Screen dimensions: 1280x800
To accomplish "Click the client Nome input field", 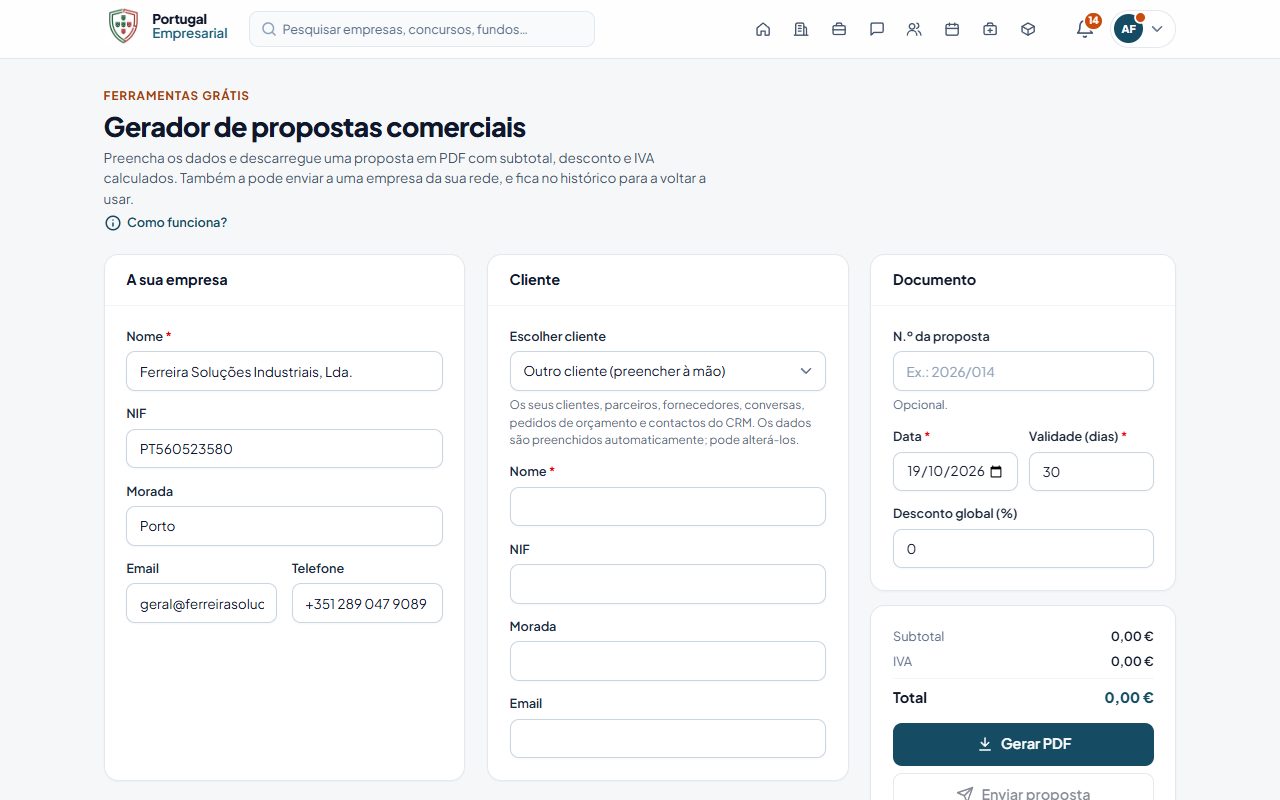I will [668, 507].
